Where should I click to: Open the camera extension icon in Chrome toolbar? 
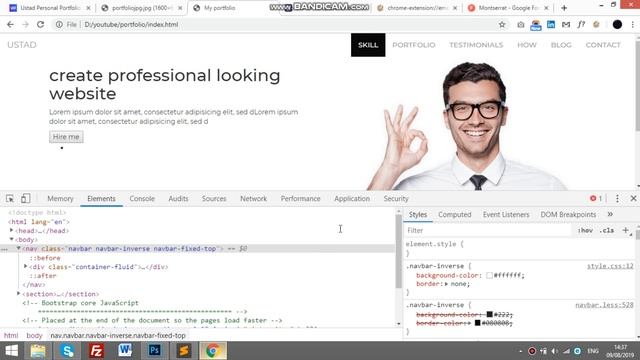(521, 25)
